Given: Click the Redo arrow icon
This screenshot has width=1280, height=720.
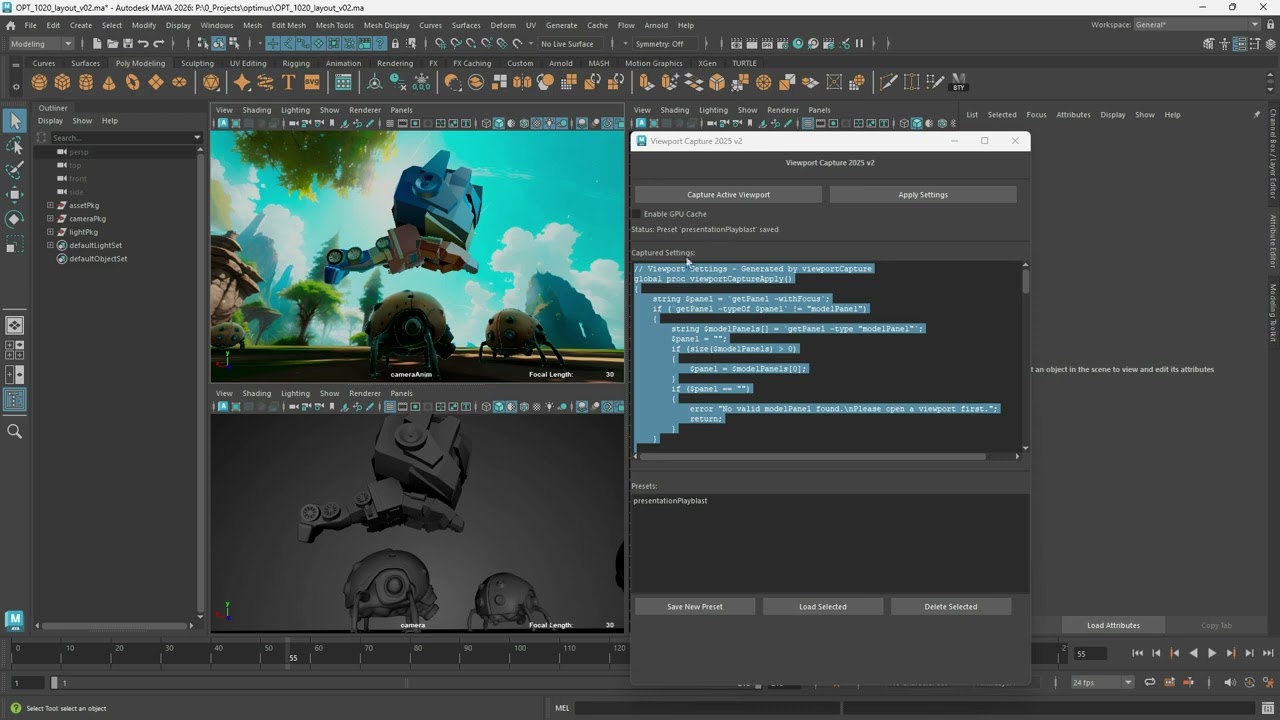Looking at the screenshot, I should pyautogui.click(x=158, y=43).
